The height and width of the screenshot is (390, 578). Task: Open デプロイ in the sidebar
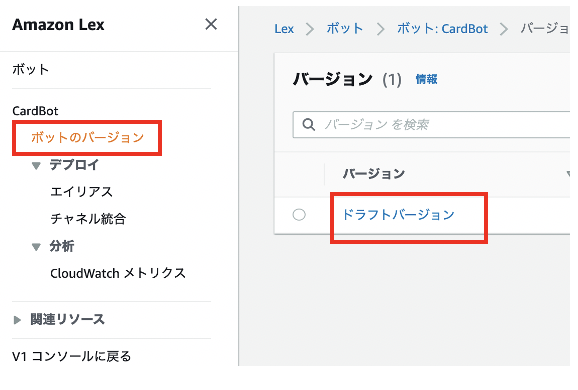tap(74, 164)
